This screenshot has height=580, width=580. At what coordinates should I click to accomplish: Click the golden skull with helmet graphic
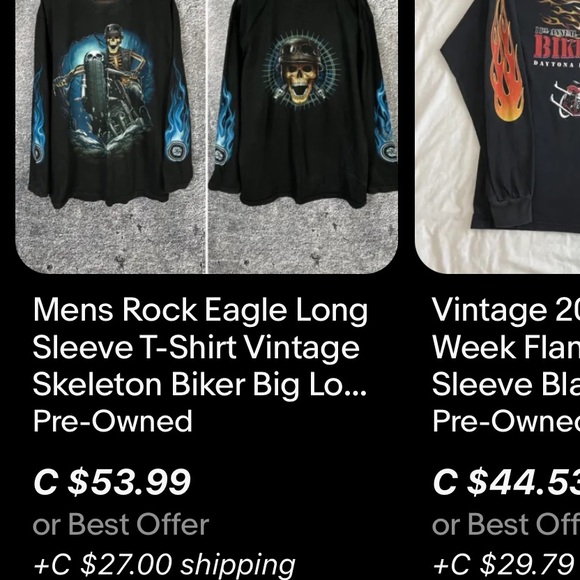point(301,70)
